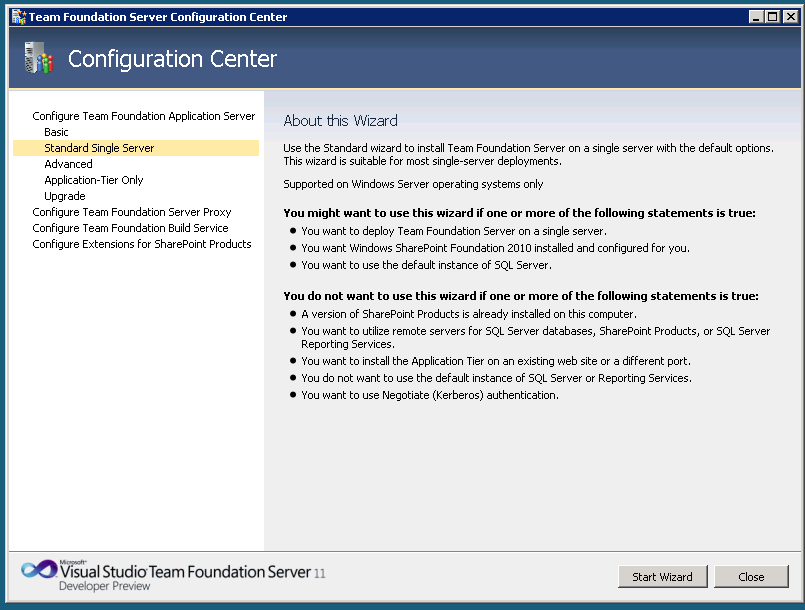Open the Advanced wizard option
The height and width of the screenshot is (610, 805).
click(68, 164)
